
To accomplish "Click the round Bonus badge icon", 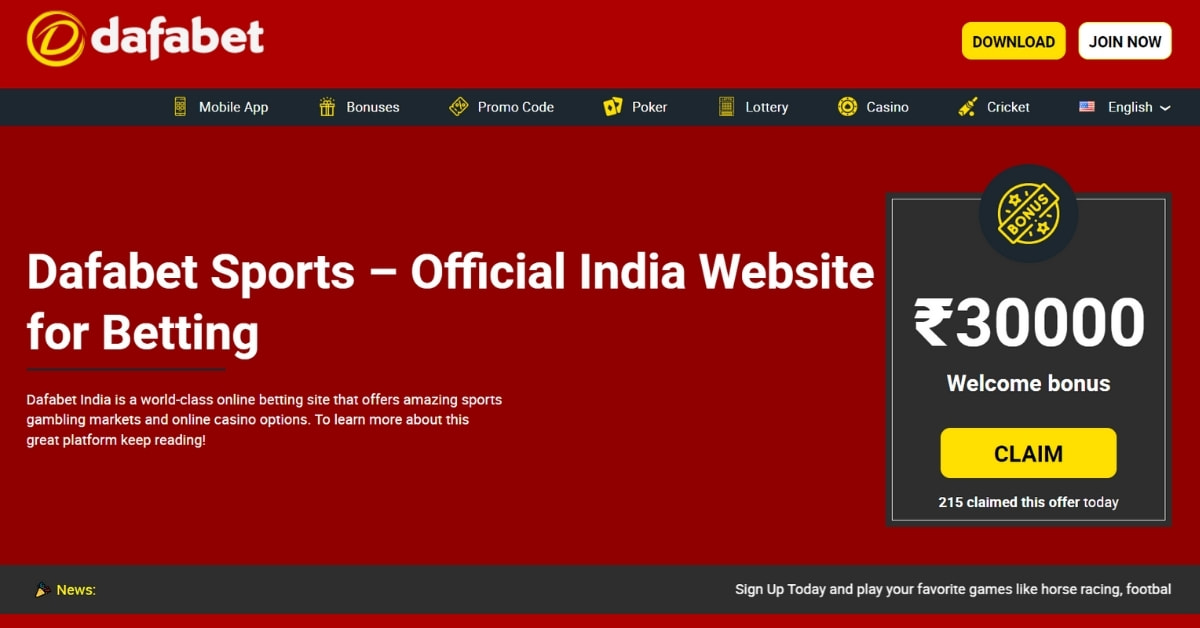I will coord(1028,214).
